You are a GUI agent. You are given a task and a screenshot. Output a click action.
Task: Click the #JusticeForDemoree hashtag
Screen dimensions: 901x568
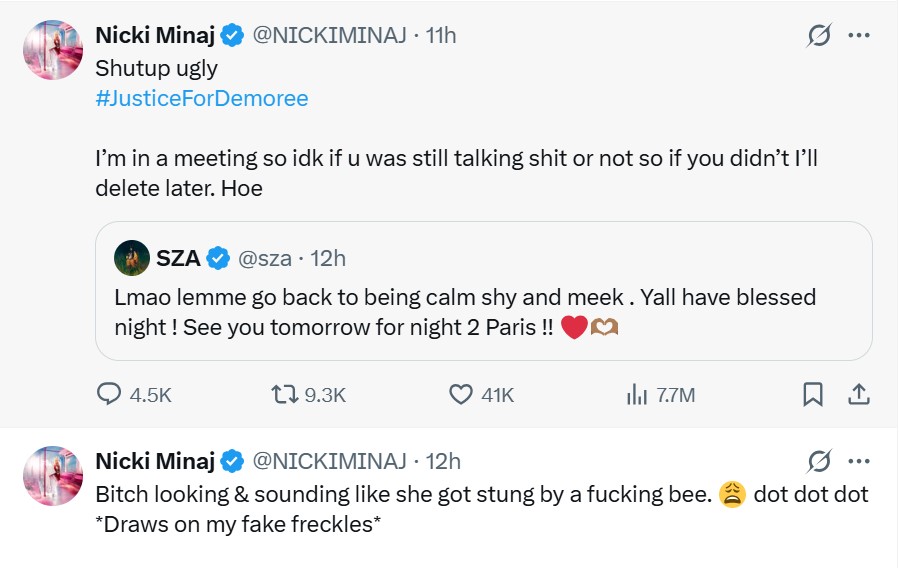click(x=202, y=98)
